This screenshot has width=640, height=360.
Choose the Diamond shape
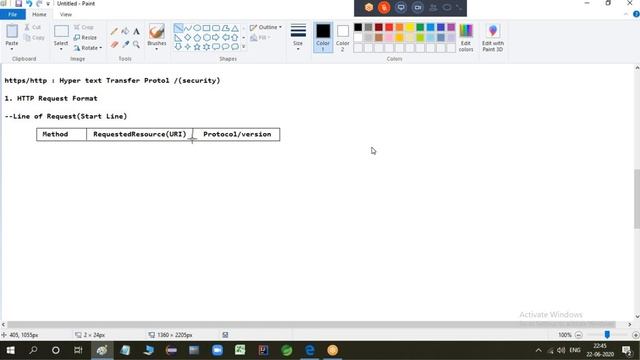click(x=188, y=38)
